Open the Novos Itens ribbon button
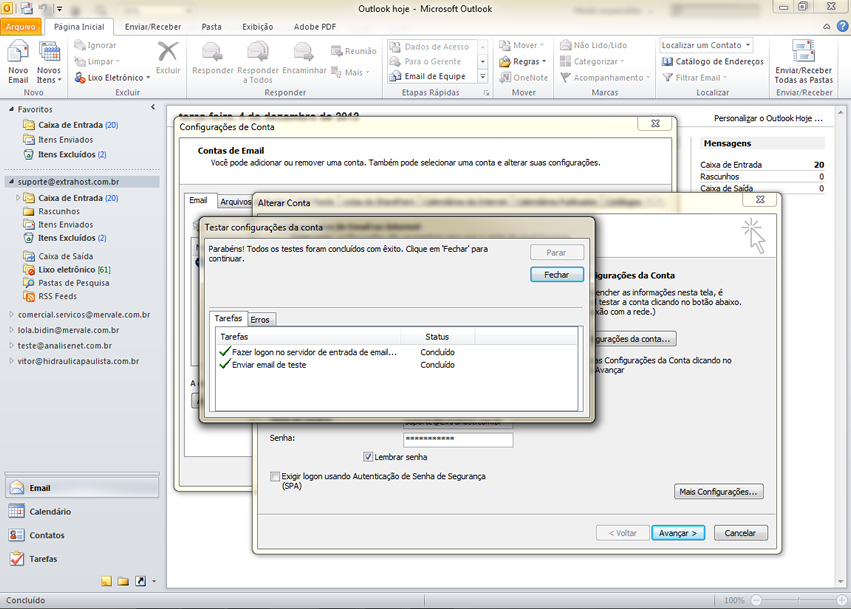This screenshot has height=609, width=851. (x=49, y=63)
